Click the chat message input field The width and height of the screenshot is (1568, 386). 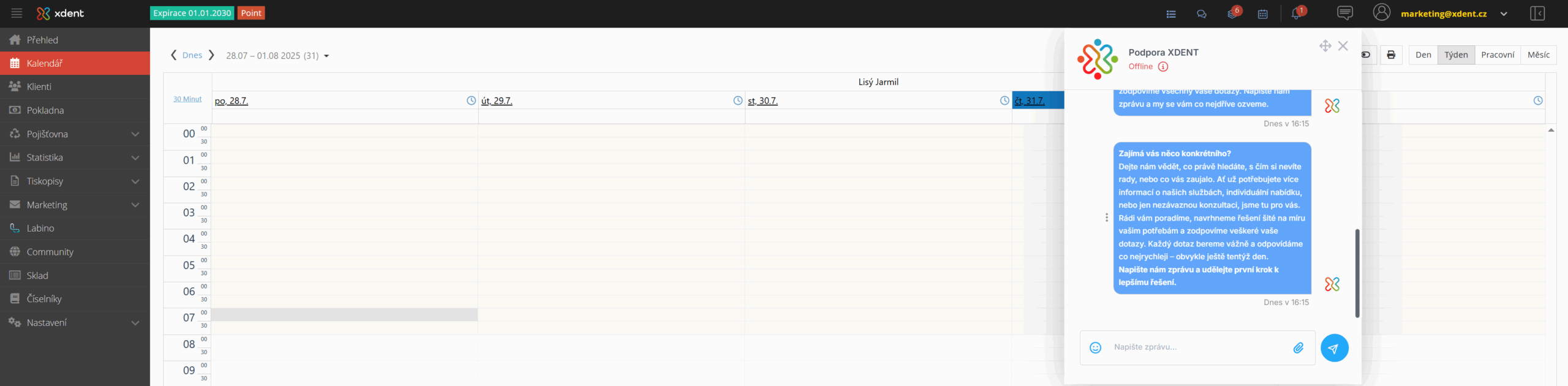(x=1194, y=347)
